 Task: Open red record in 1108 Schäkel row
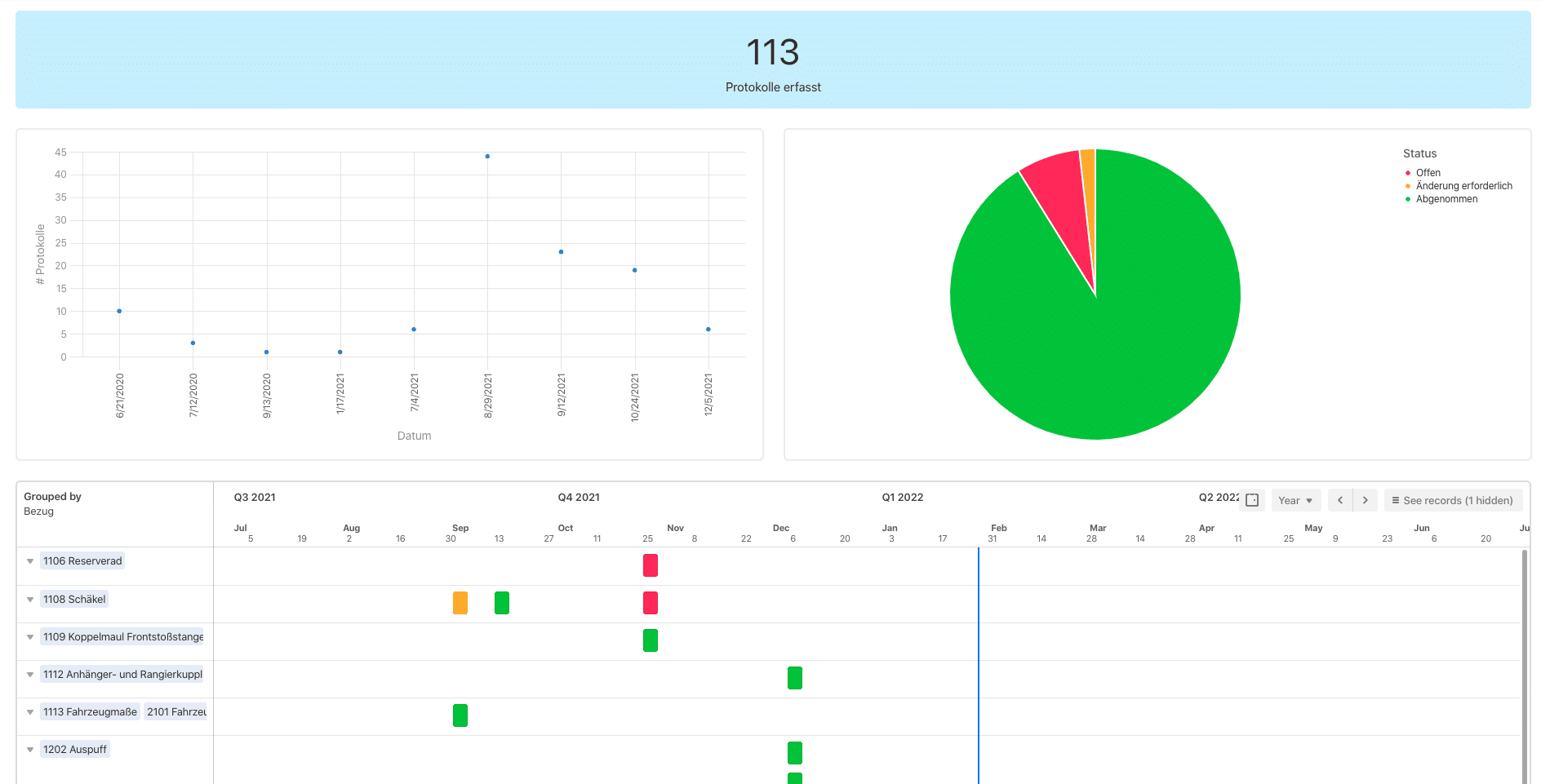pos(651,603)
